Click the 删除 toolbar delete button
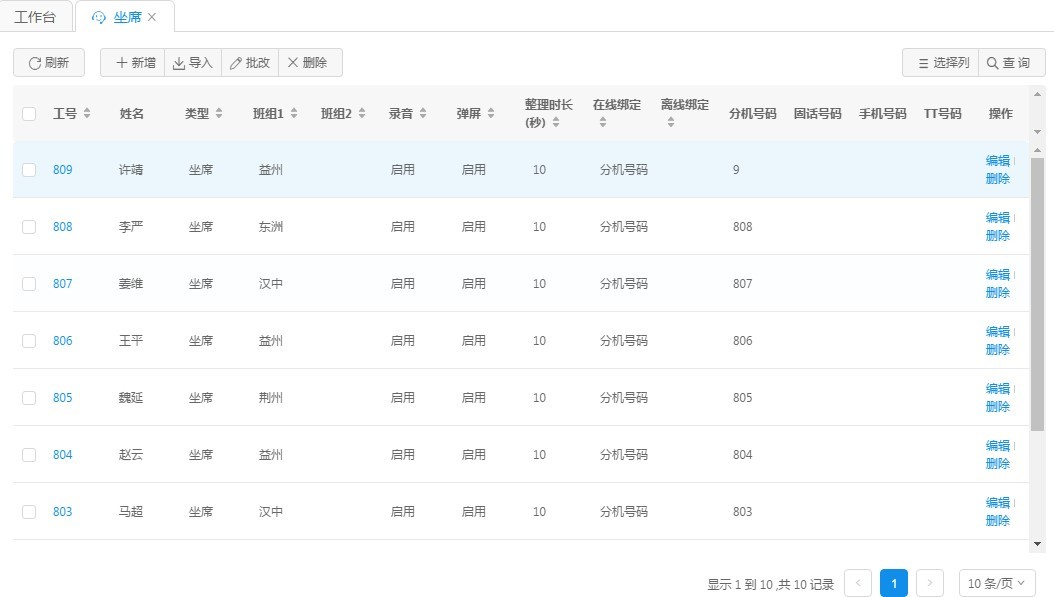 tap(310, 63)
